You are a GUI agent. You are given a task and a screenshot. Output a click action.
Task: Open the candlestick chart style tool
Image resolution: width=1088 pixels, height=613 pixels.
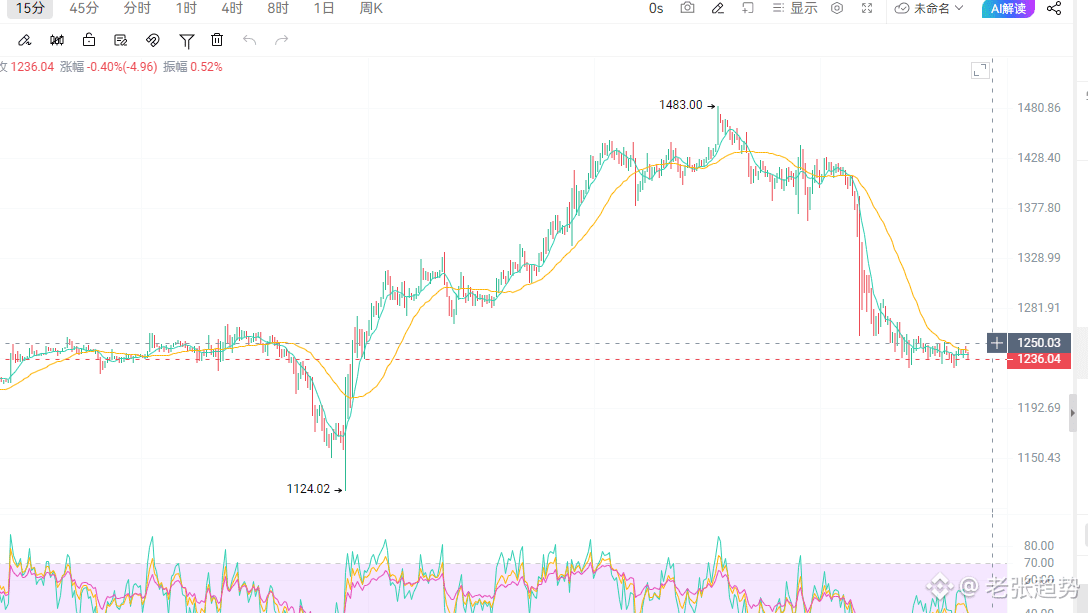pyautogui.click(x=57, y=40)
